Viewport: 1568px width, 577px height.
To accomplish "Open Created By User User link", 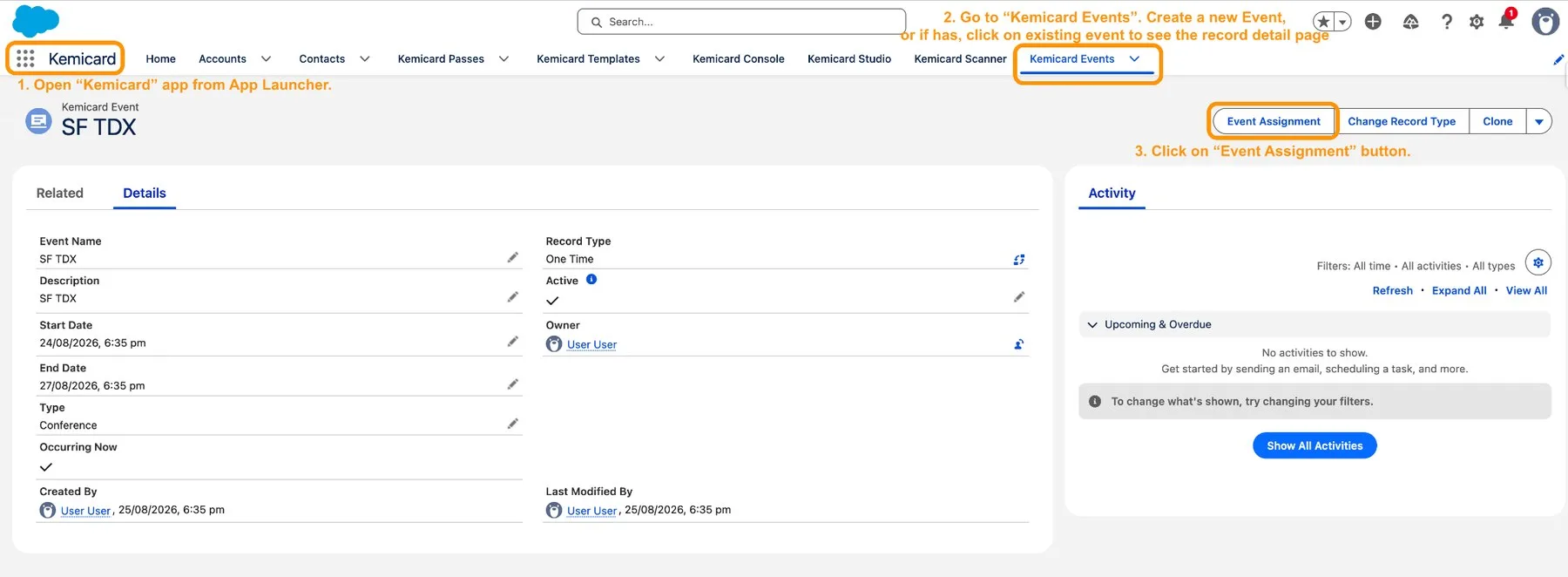I will point(85,511).
